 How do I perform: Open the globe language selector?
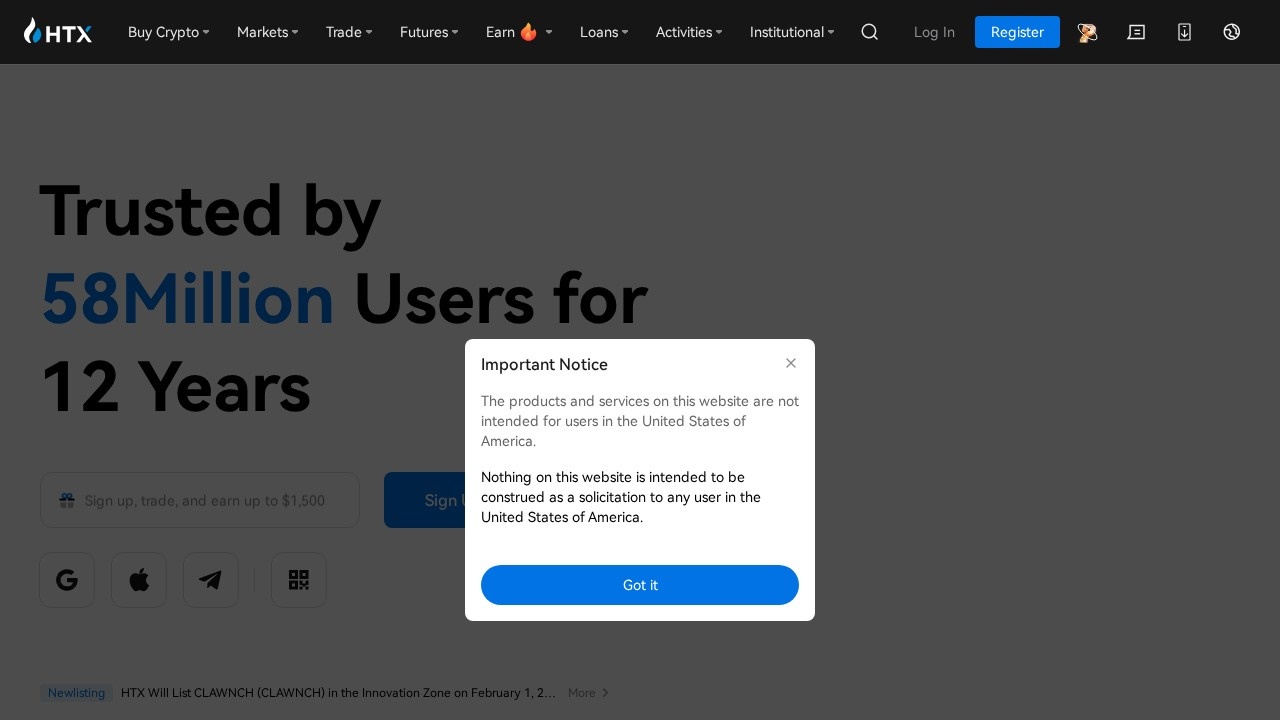[x=1232, y=32]
